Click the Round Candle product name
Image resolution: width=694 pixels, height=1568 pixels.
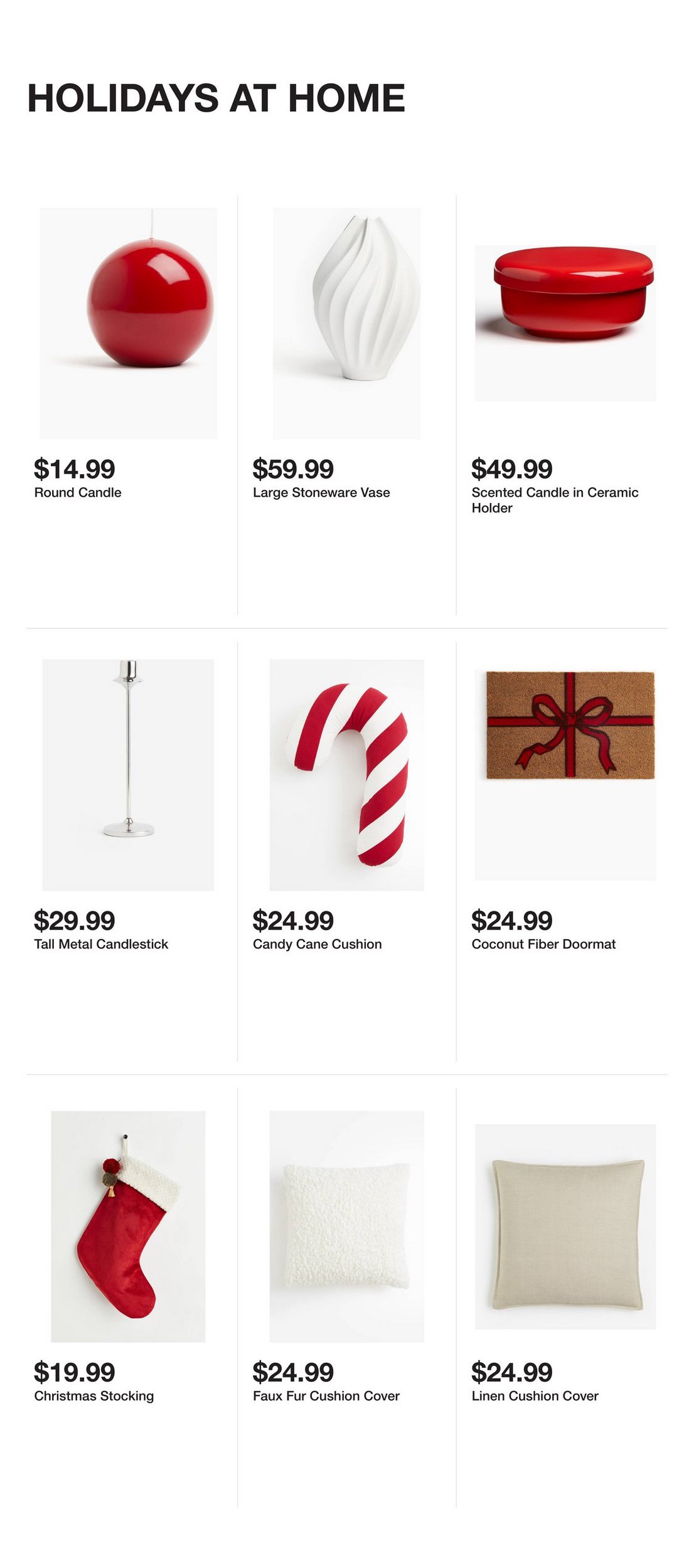78,492
